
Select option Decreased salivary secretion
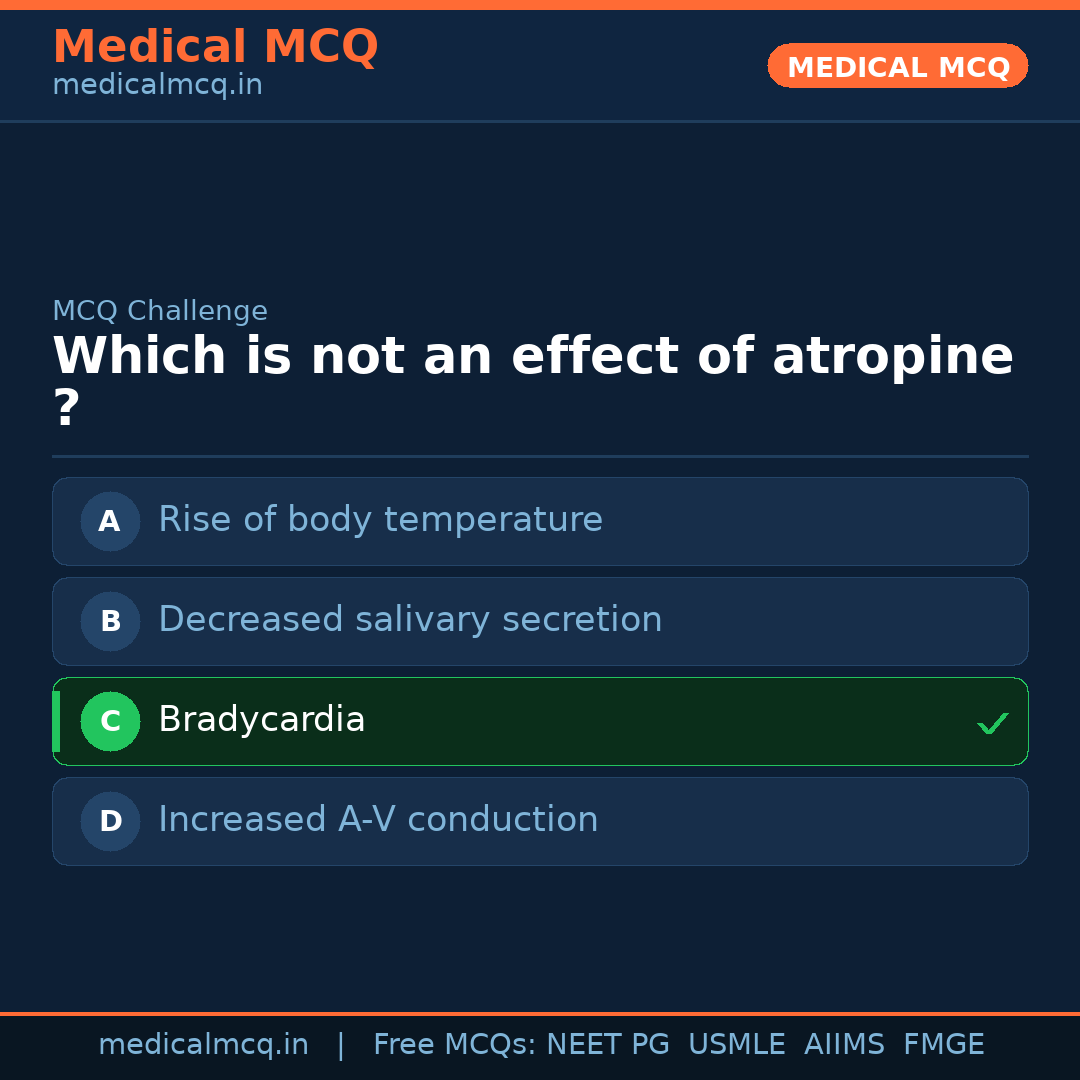click(x=410, y=620)
